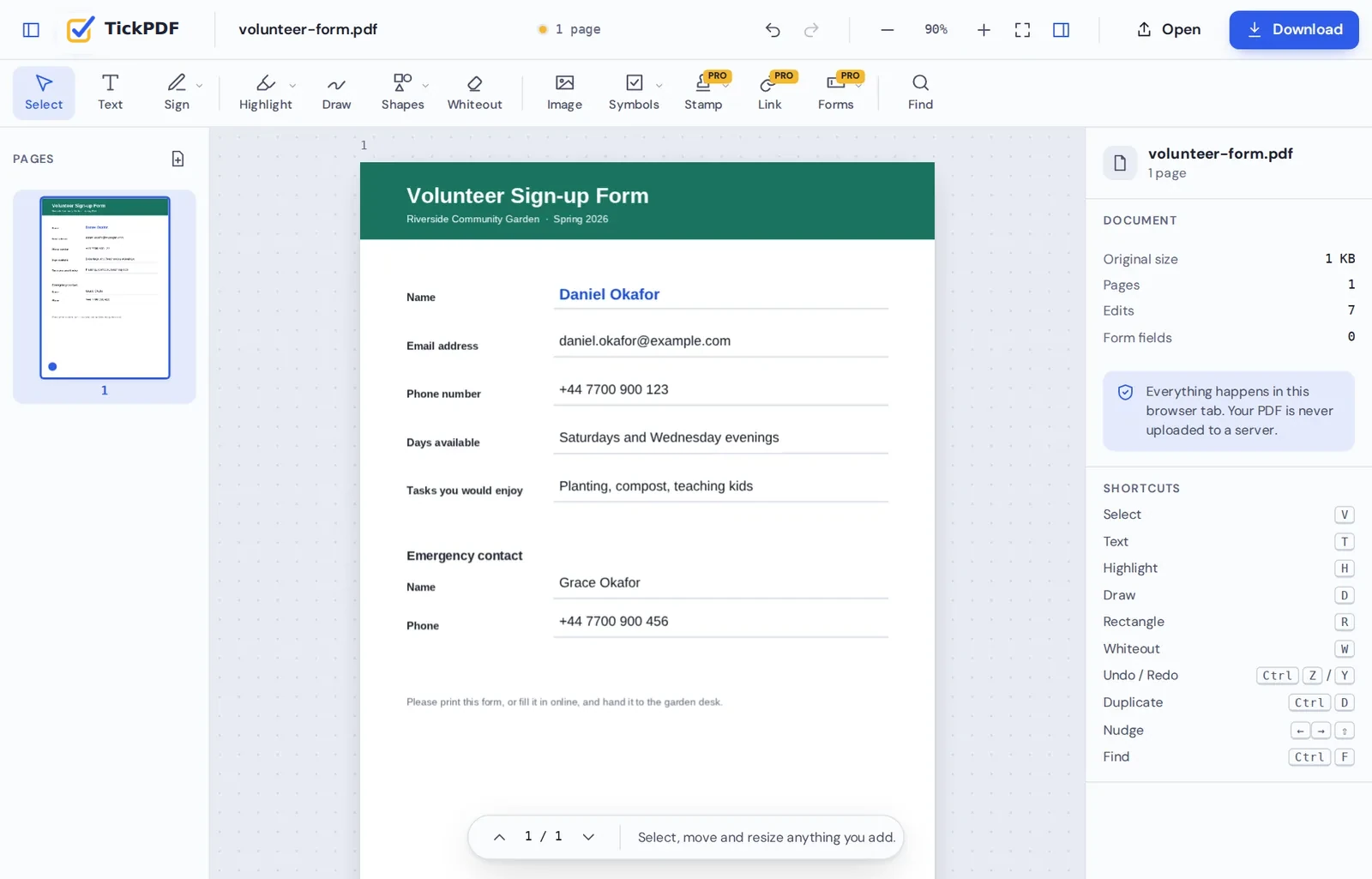This screenshot has height=879, width=1372.
Task: Click the emergency contact name Grace Okafor
Action: [x=599, y=582]
